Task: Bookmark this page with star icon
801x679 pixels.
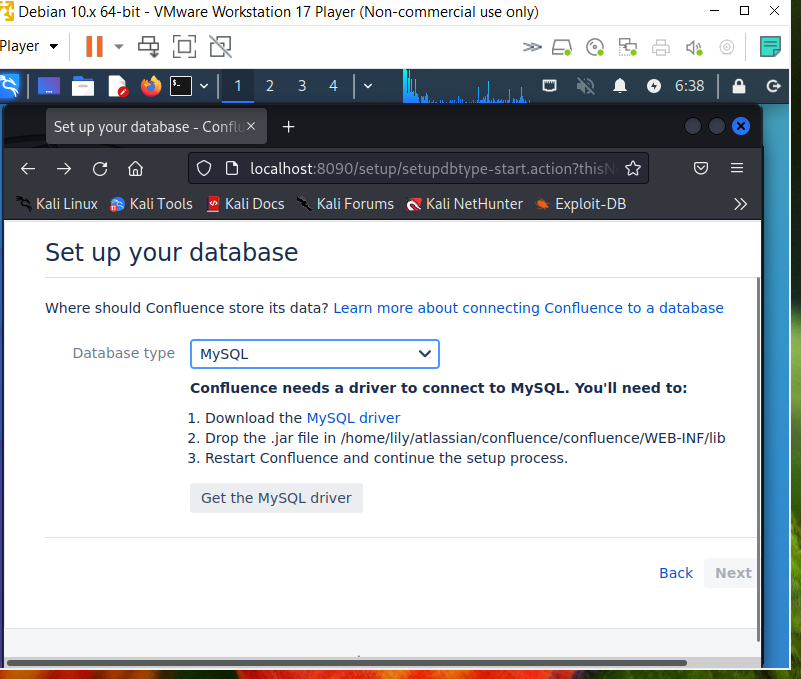Action: (633, 168)
